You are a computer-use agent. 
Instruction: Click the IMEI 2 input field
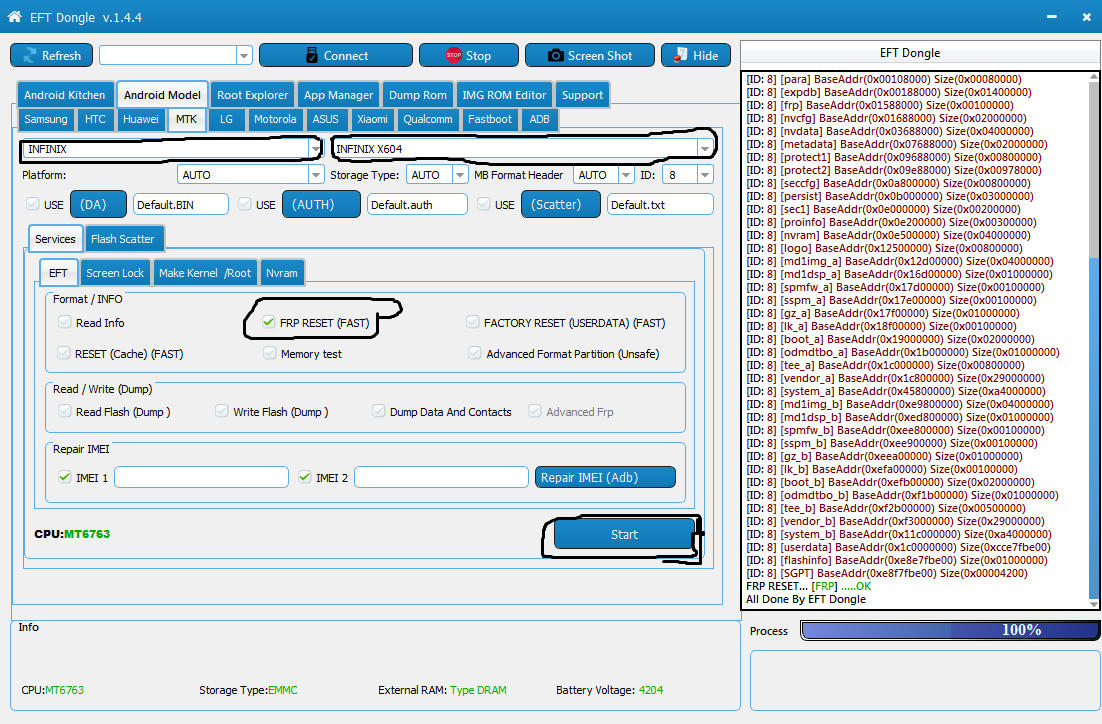441,477
